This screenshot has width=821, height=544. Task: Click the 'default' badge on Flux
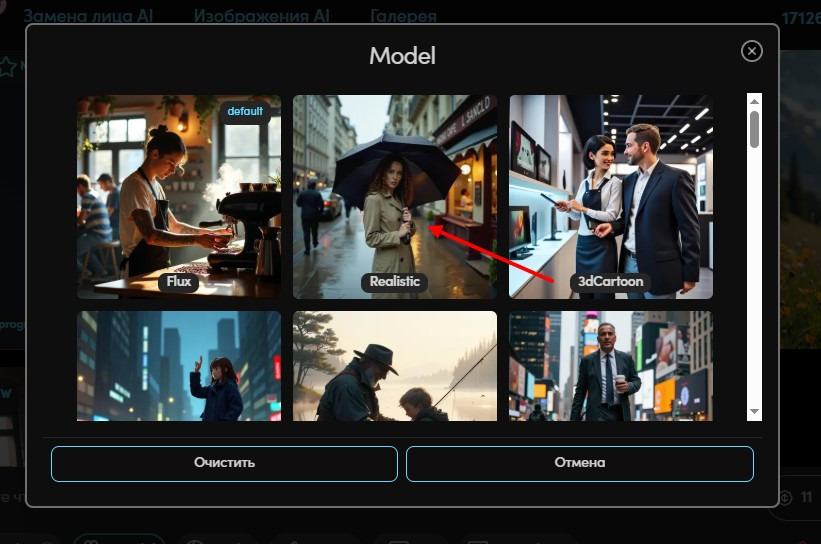coord(245,111)
